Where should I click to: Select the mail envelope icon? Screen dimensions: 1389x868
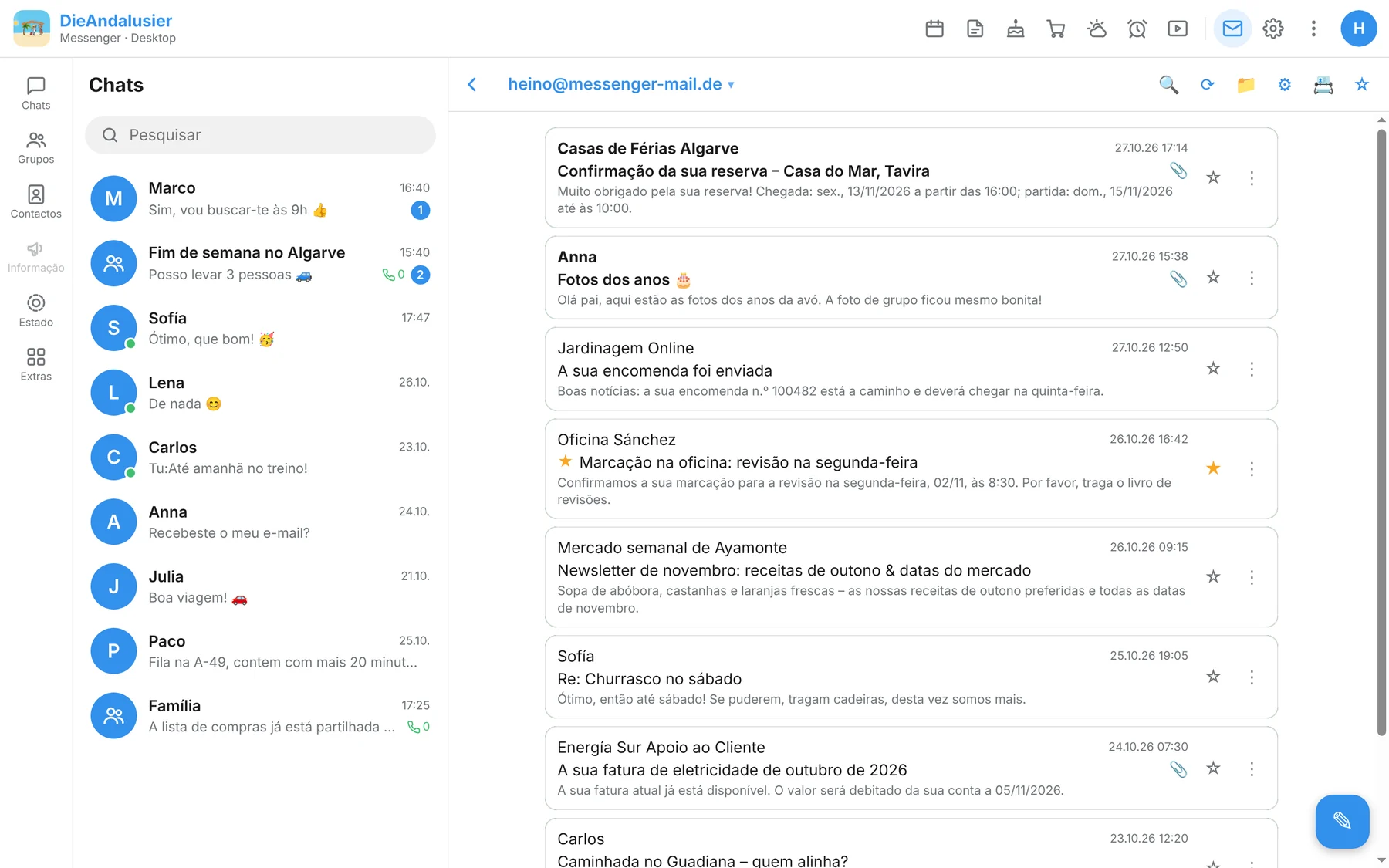[1232, 29]
